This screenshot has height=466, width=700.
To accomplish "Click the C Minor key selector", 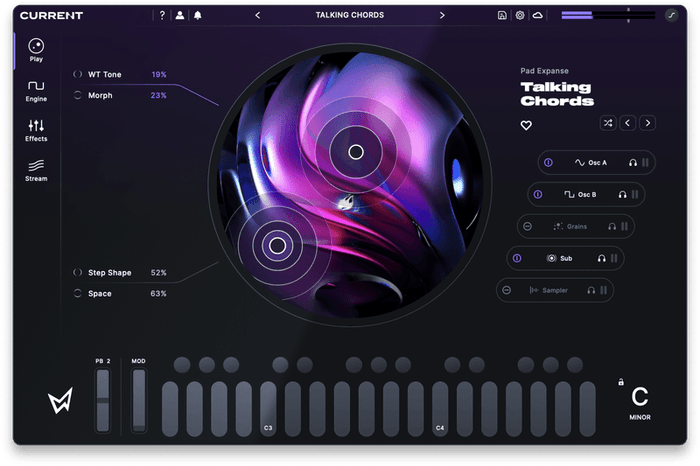I will click(x=640, y=402).
